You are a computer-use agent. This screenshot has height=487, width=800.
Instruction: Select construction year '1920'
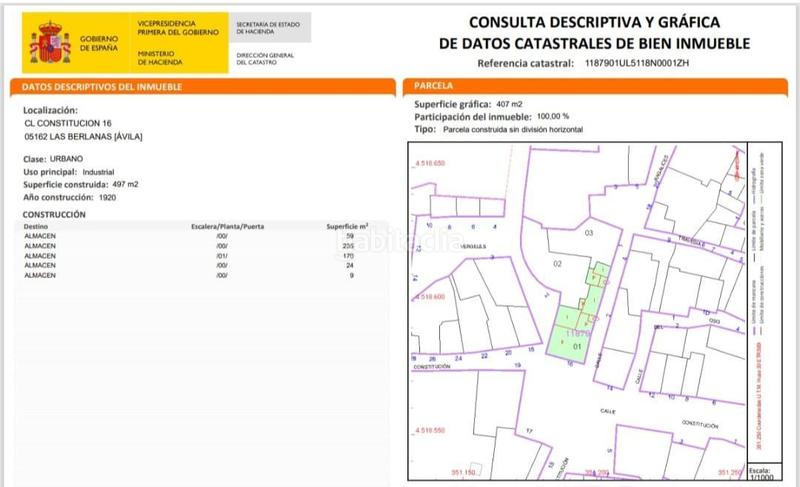[x=108, y=197]
